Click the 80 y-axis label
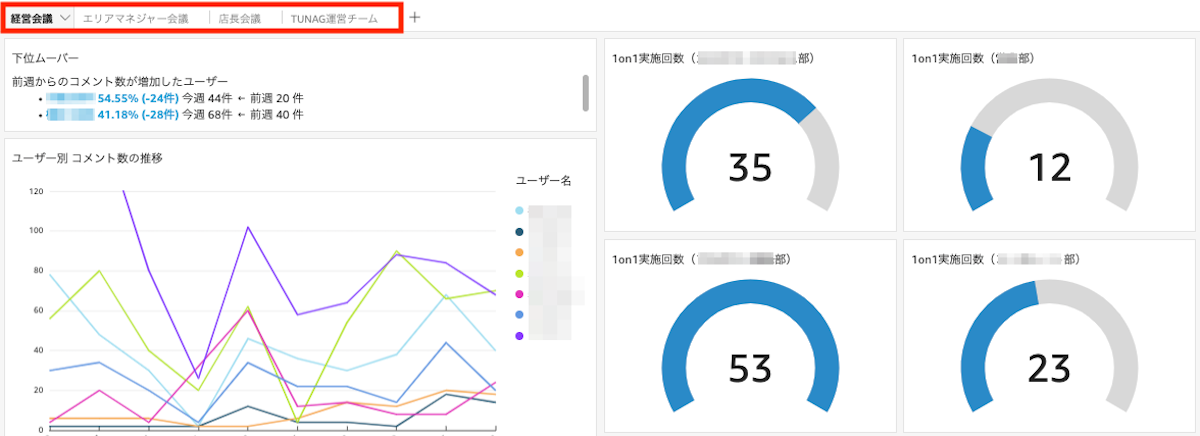 coord(38,271)
